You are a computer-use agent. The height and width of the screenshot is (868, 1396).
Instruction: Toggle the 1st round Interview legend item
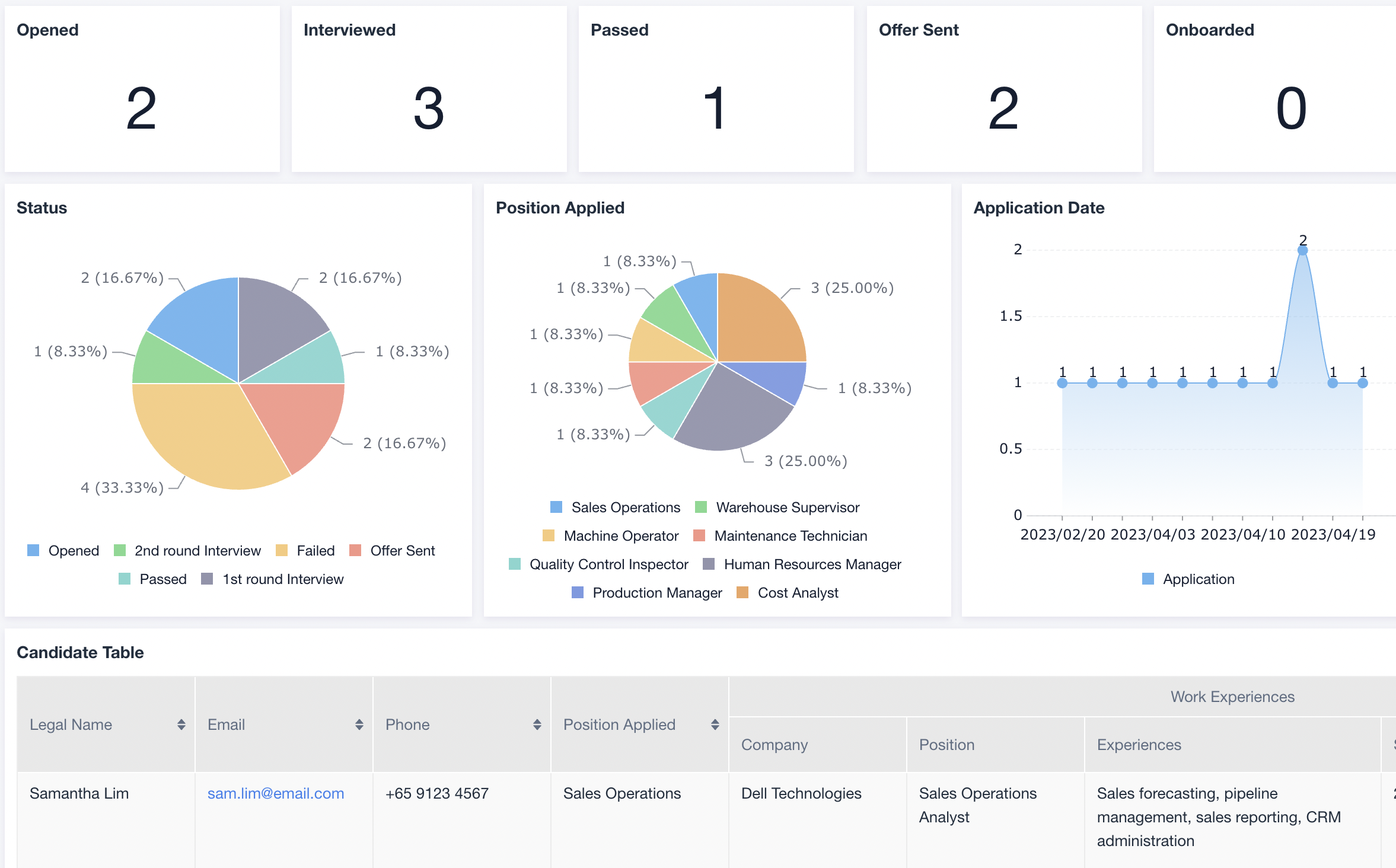click(272, 579)
